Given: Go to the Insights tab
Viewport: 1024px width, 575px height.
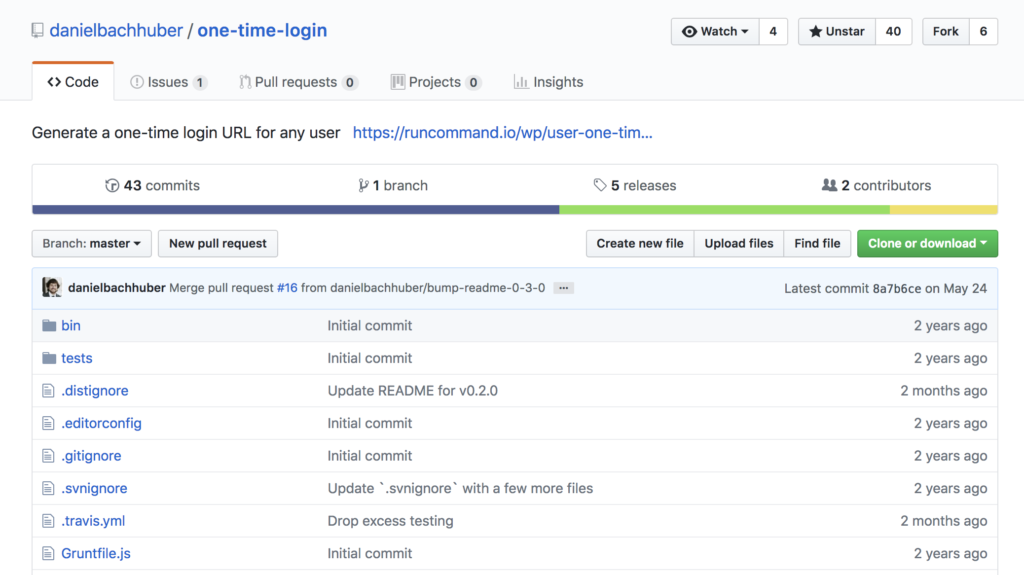Looking at the screenshot, I should click(x=548, y=82).
